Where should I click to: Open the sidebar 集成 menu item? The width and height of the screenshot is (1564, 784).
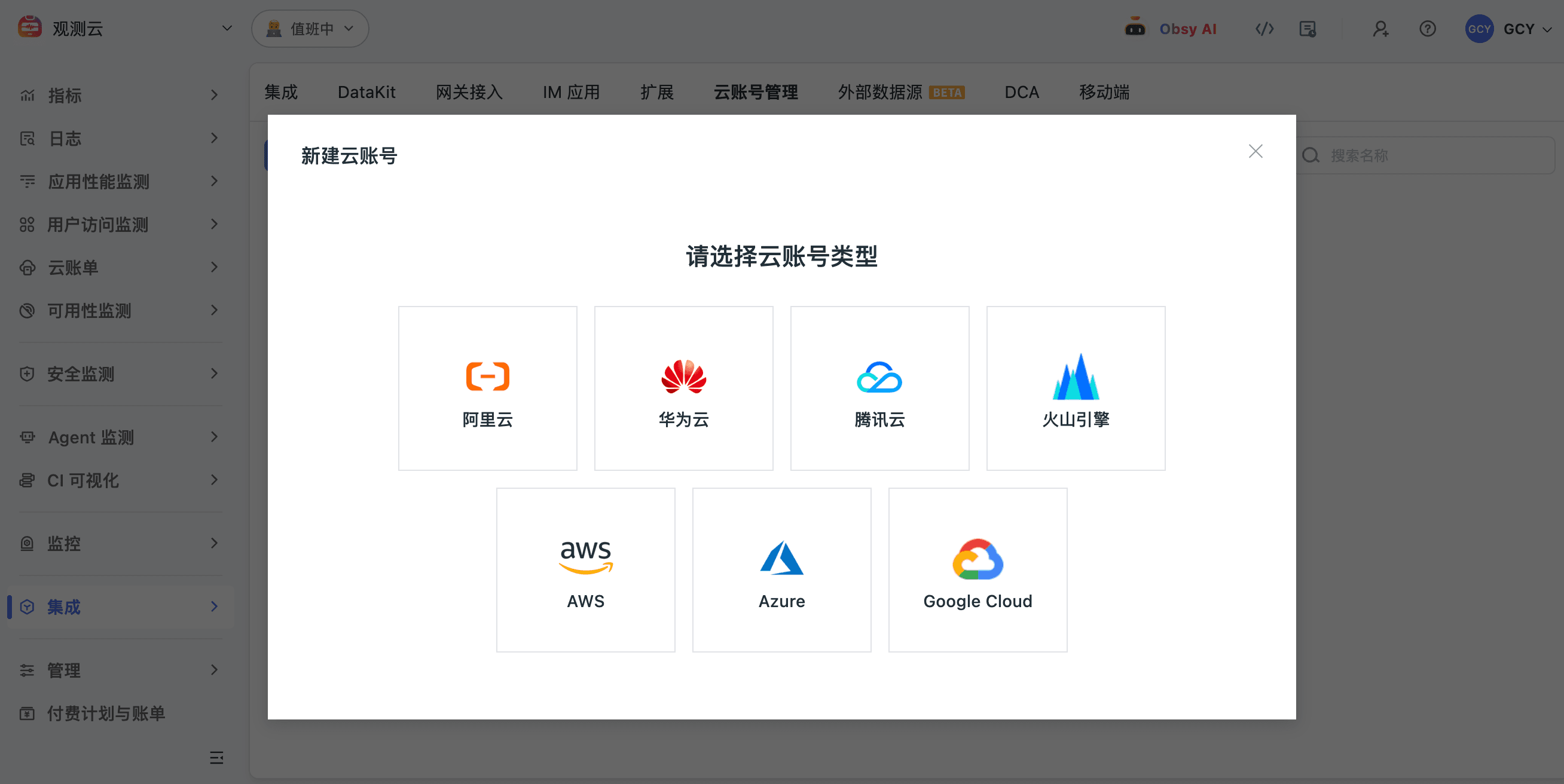(120, 607)
